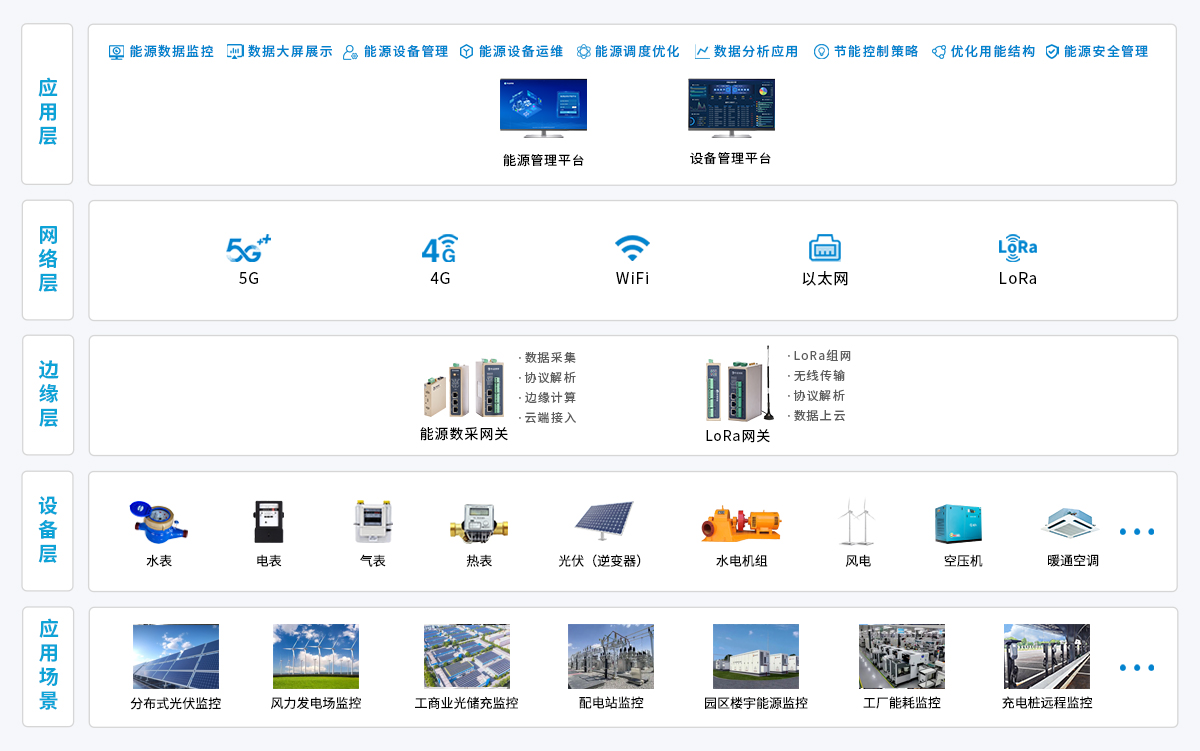1200x751 pixels.
Task: Select the 4G network icon
Action: (x=440, y=248)
